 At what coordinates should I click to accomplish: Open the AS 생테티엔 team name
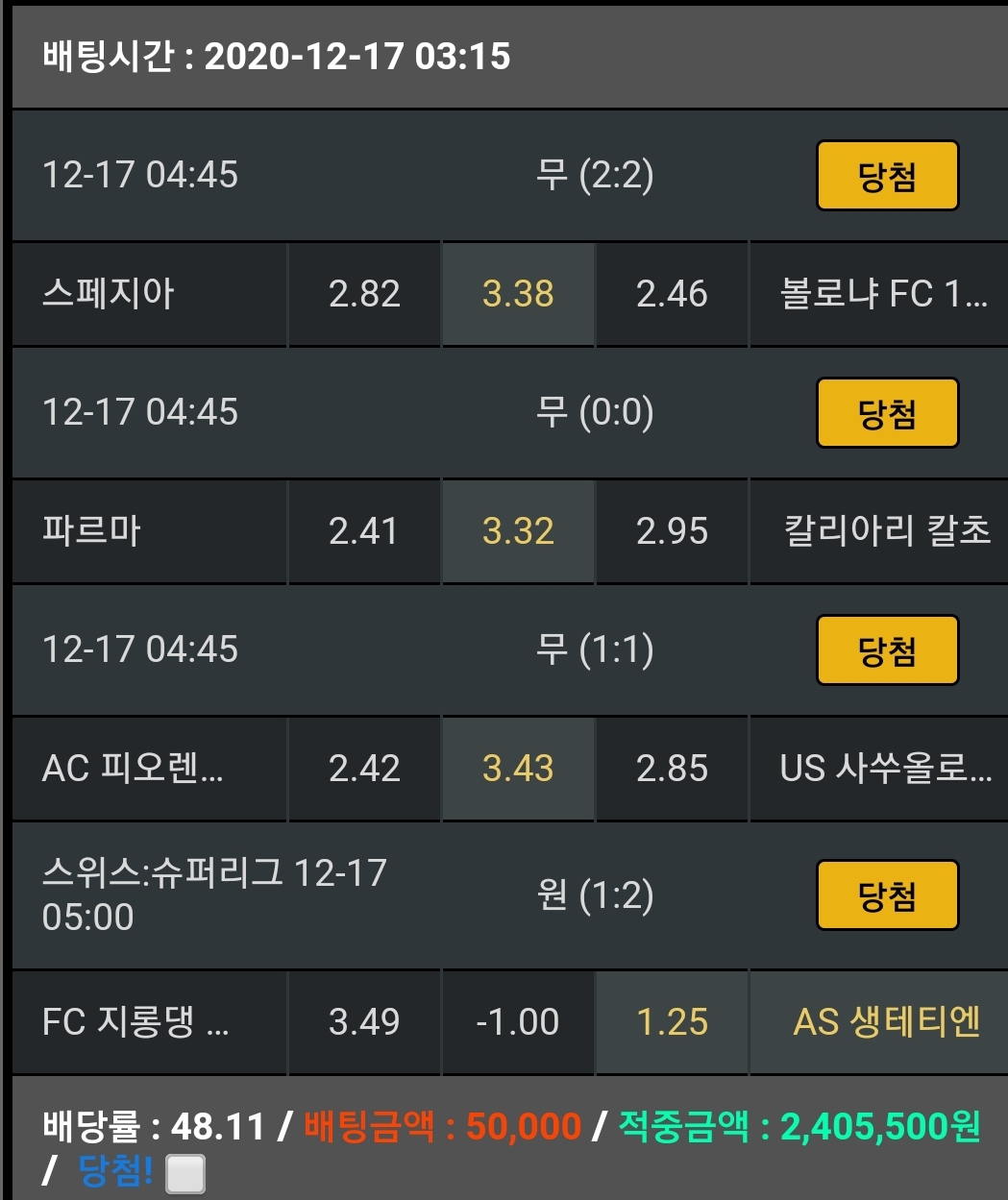886,1022
